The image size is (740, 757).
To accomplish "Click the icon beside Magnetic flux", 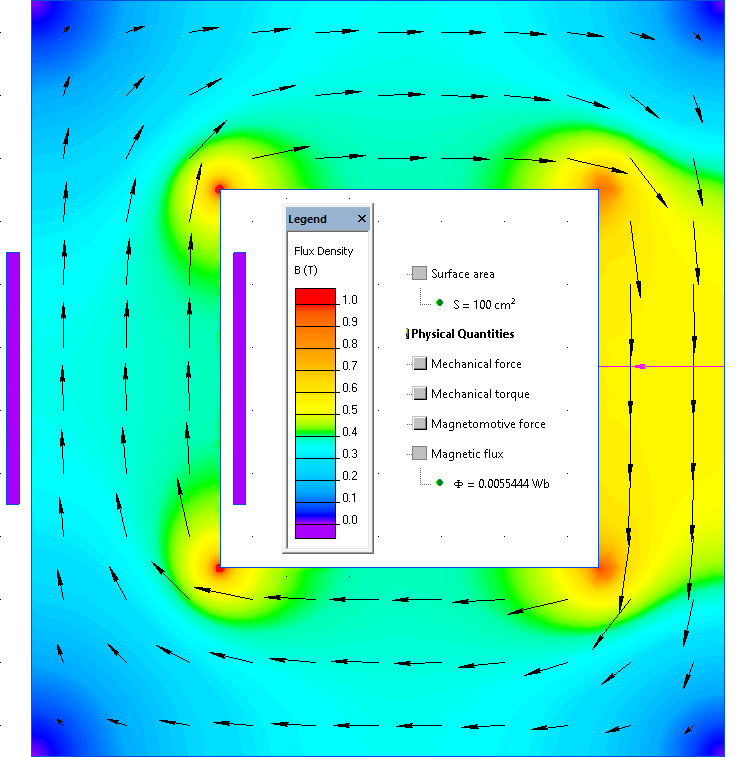I will (419, 453).
